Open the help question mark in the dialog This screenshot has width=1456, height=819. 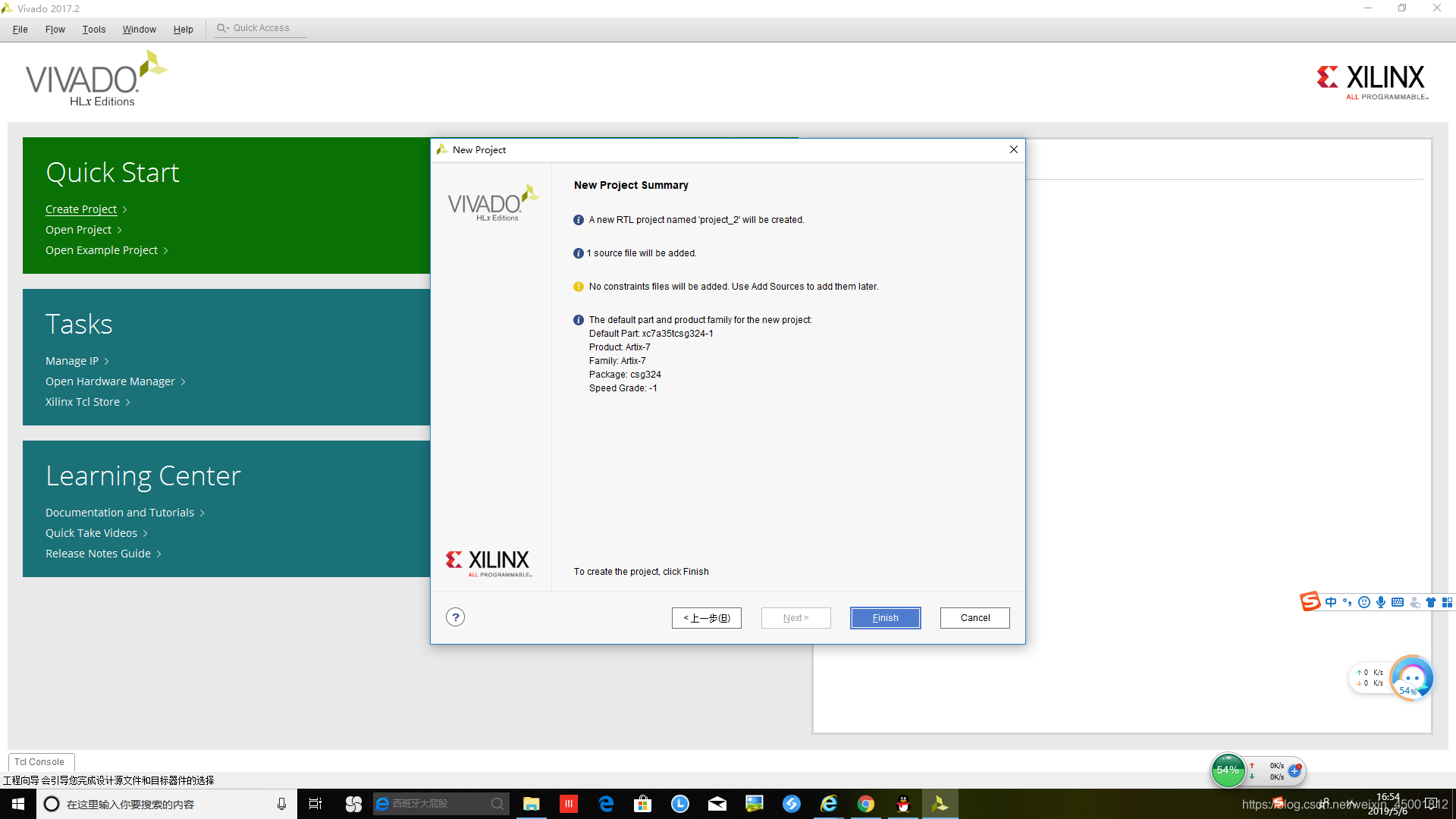(455, 617)
